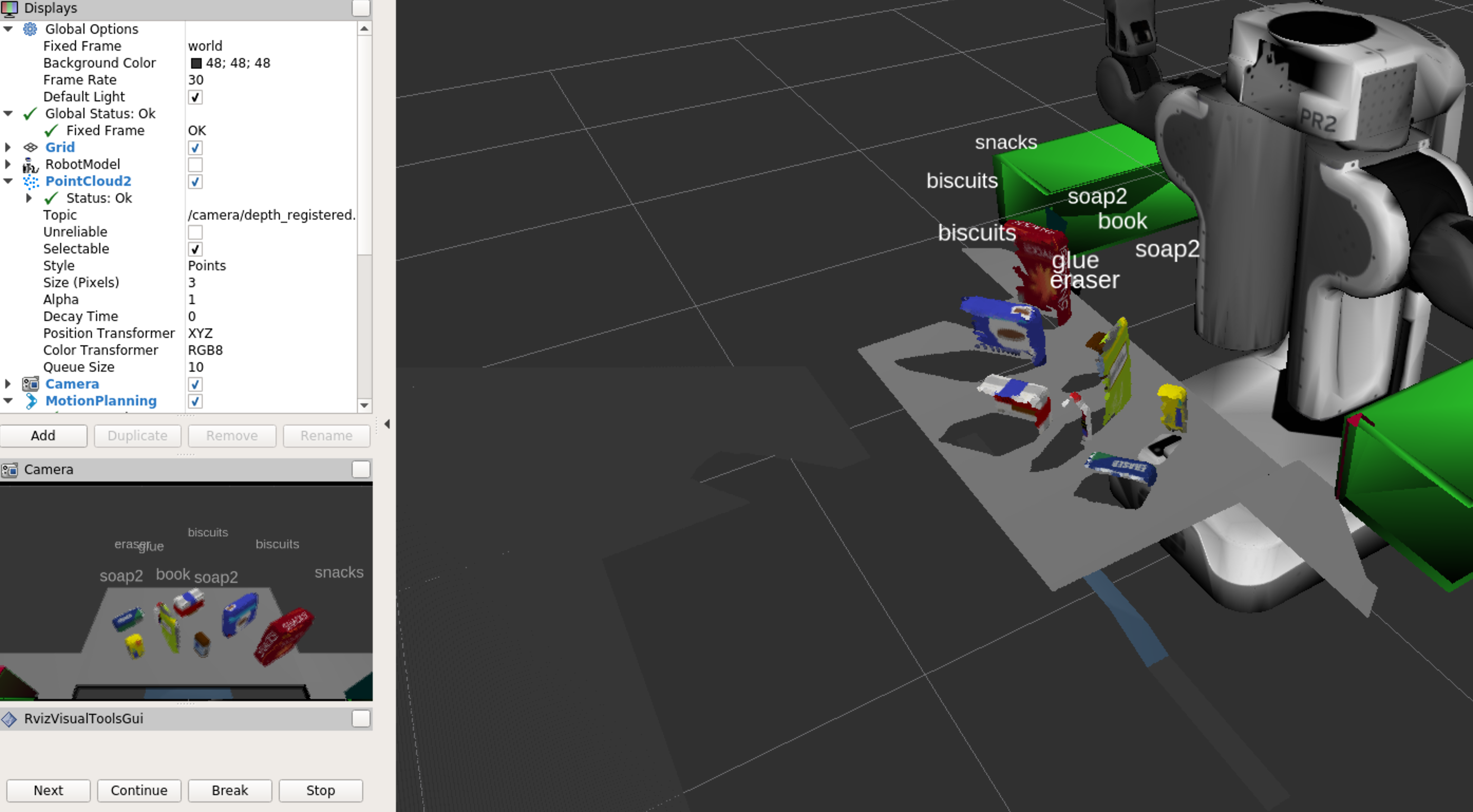Screen dimensions: 1473x812
Task: Enable the RobotModel display checkbox
Action: pyautogui.click(x=195, y=165)
